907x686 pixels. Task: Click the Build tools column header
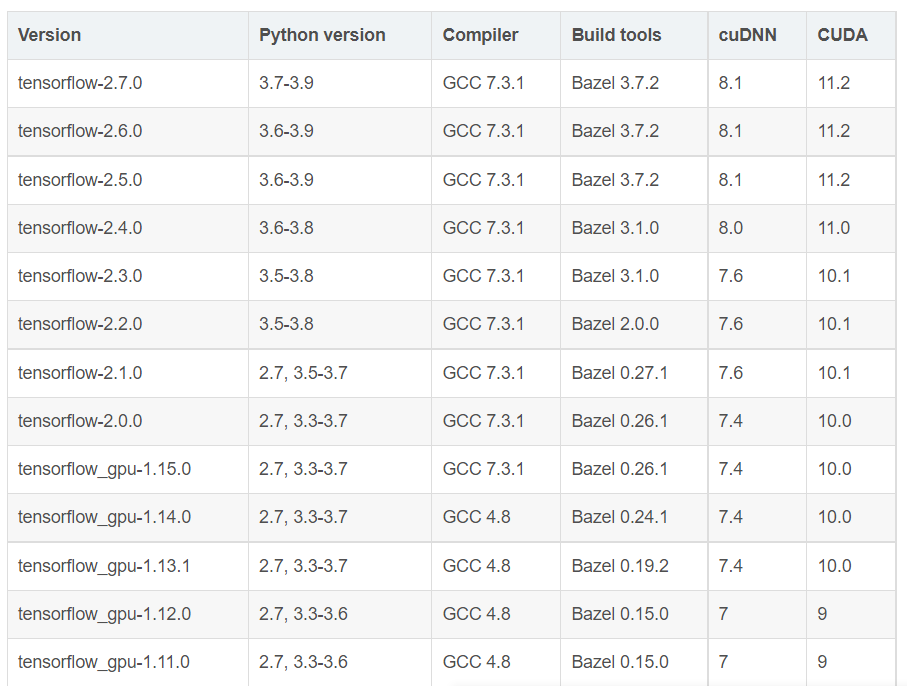pyautogui.click(x=617, y=35)
